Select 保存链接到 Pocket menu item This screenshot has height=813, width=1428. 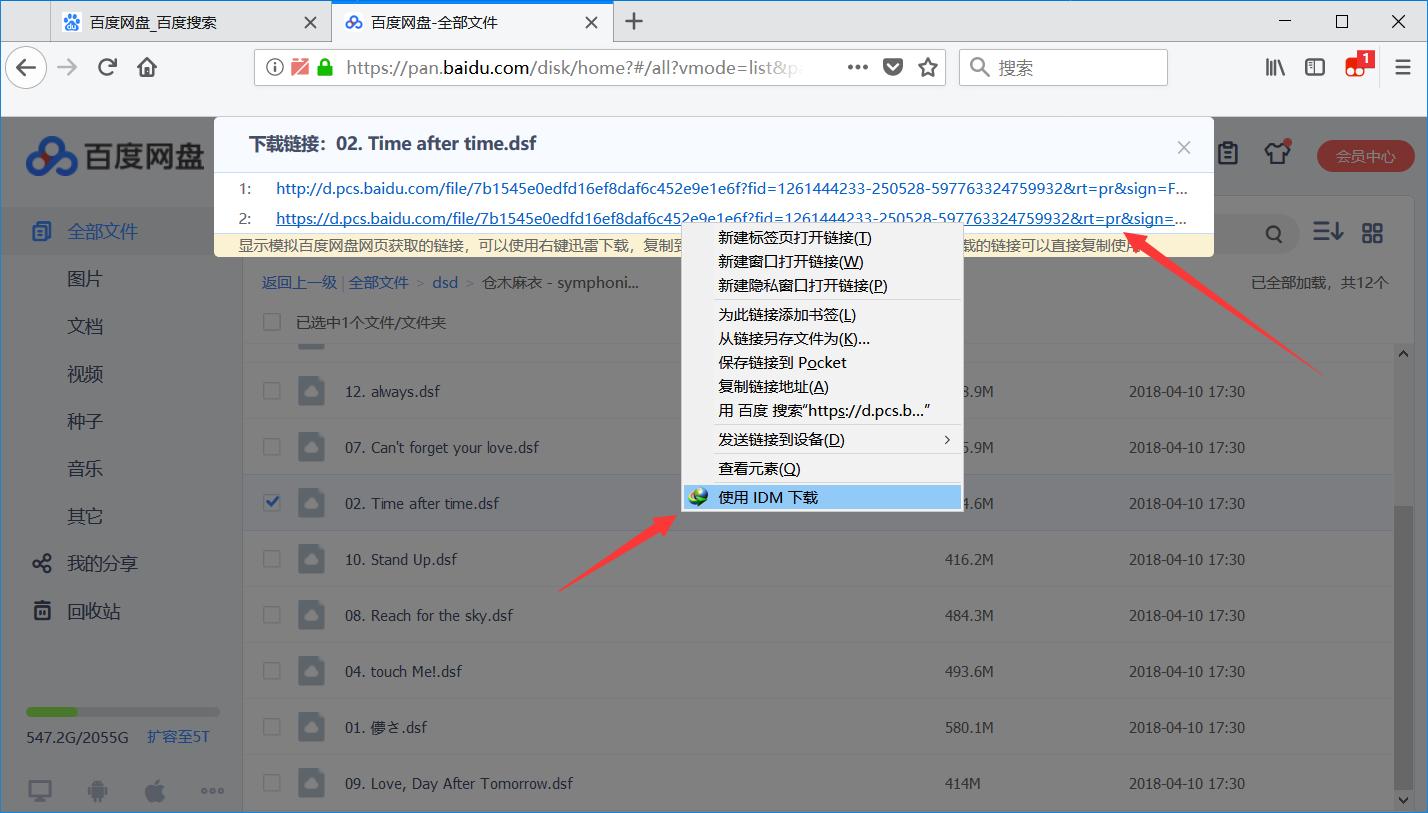822,363
